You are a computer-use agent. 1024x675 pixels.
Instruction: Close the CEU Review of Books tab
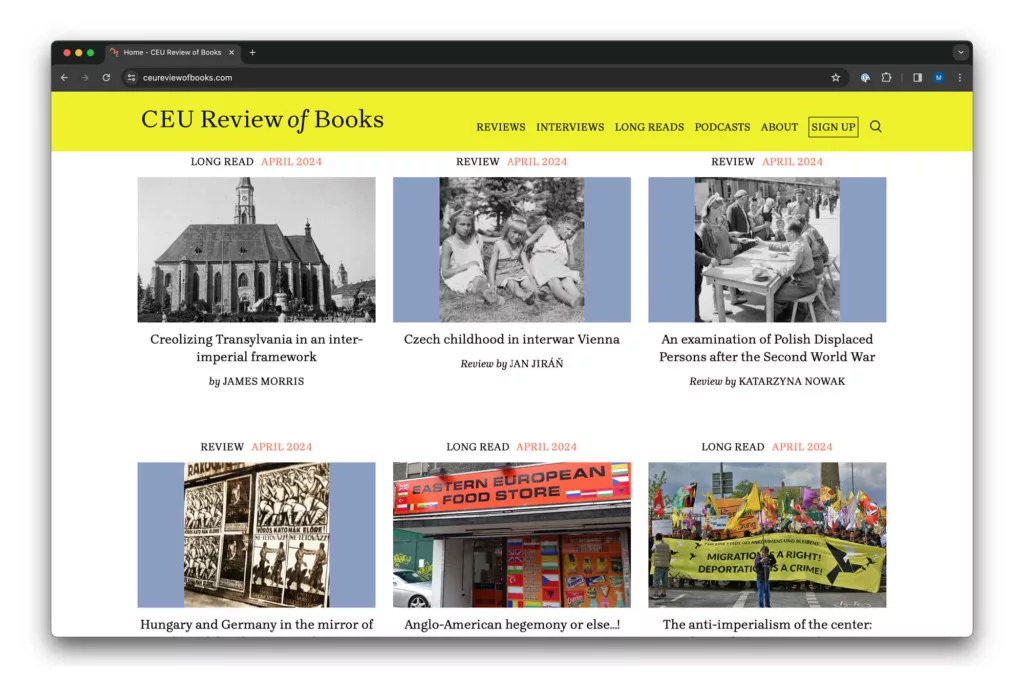(232, 52)
